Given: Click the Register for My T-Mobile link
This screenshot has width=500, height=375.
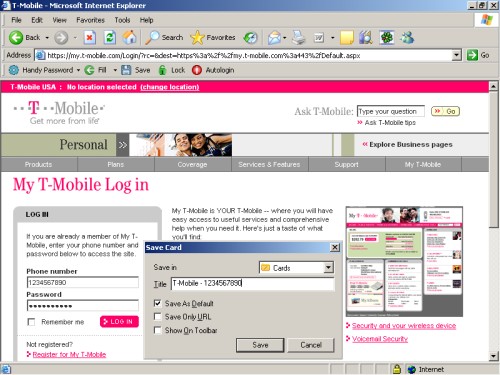Looking at the screenshot, I should pyautogui.click(x=69, y=354).
